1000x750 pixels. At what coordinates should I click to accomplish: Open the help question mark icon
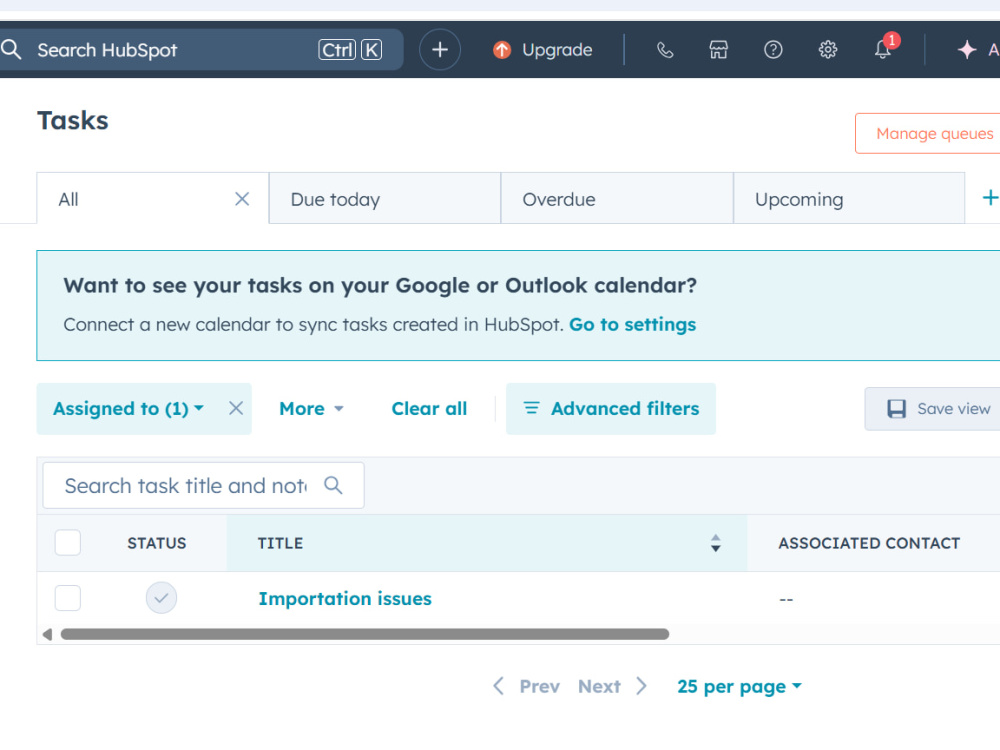773,50
